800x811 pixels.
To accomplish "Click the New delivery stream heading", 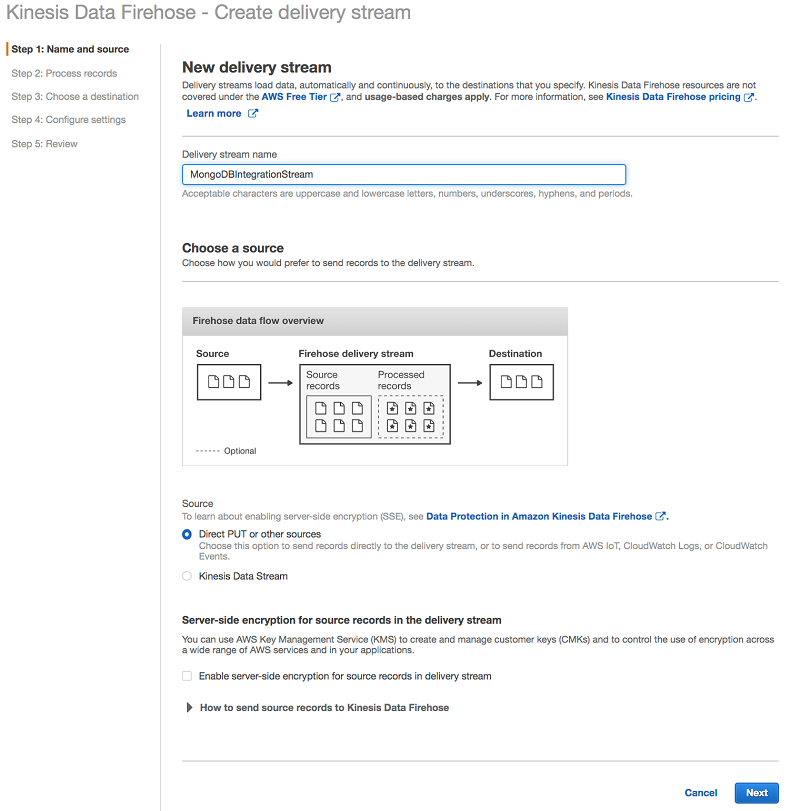I will [x=256, y=67].
